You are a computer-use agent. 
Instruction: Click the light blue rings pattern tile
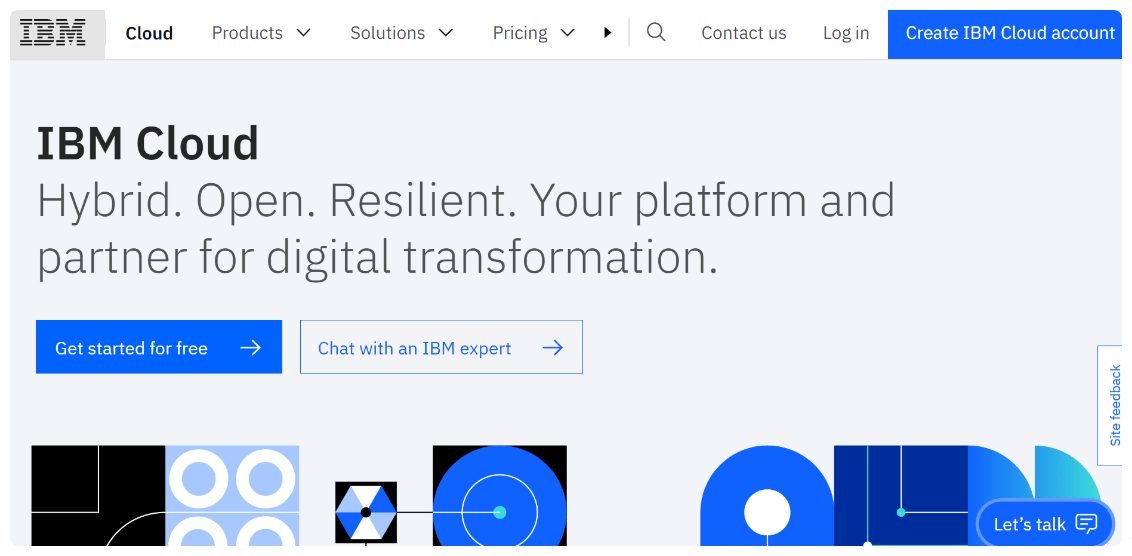(x=232, y=495)
